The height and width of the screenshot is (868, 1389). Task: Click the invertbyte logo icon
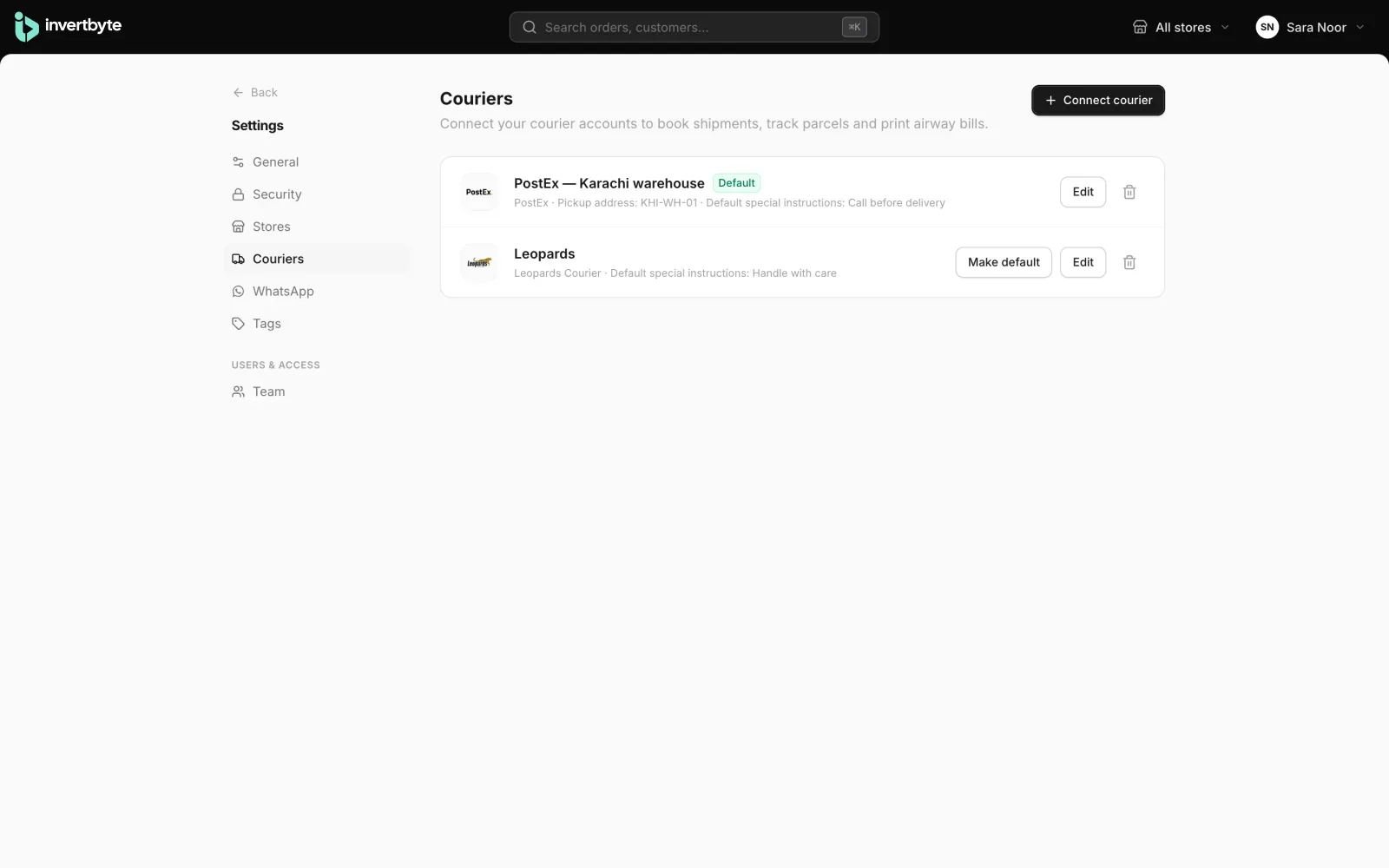pyautogui.click(x=26, y=27)
